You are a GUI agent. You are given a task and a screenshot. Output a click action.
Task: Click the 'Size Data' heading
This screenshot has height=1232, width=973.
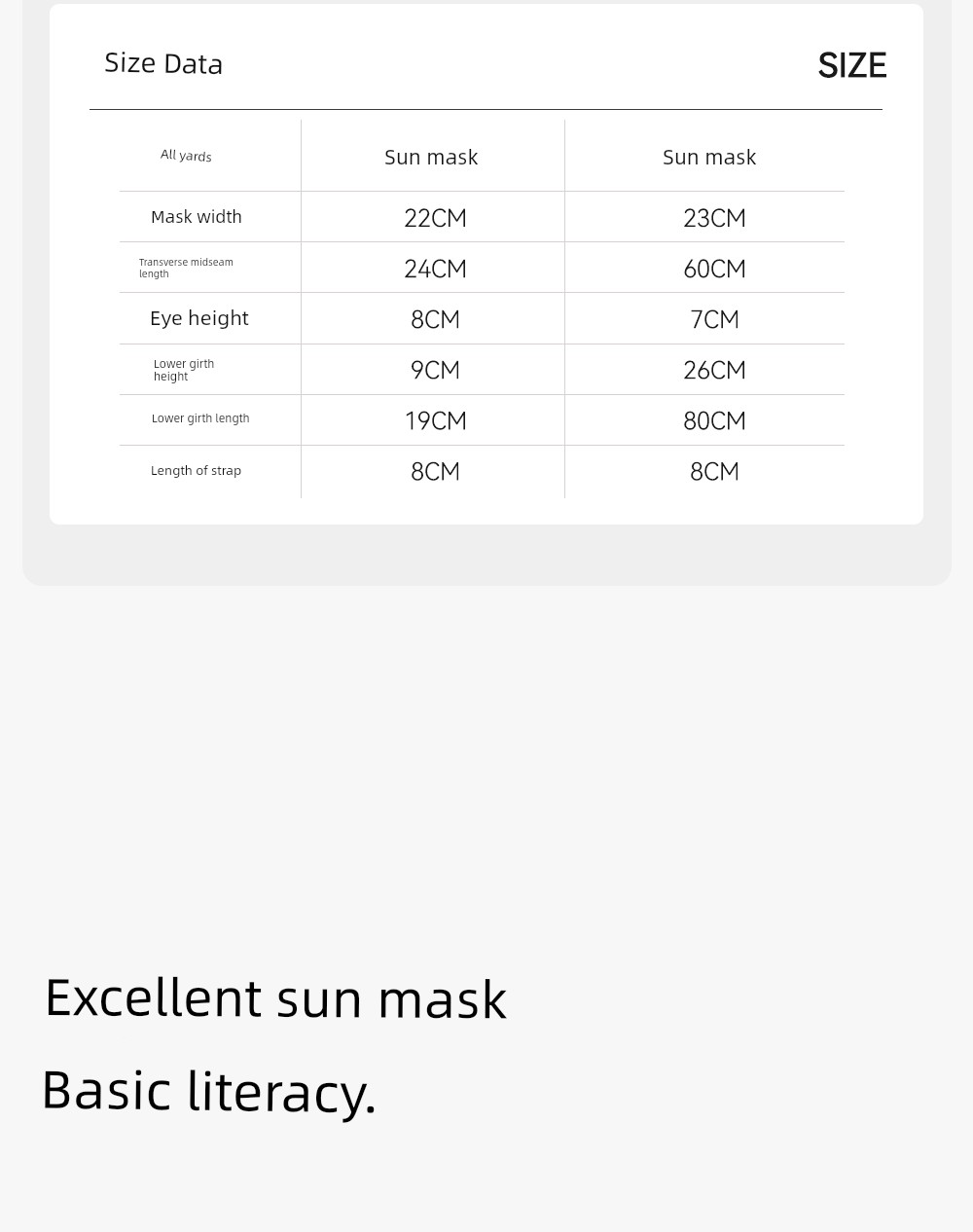163,63
